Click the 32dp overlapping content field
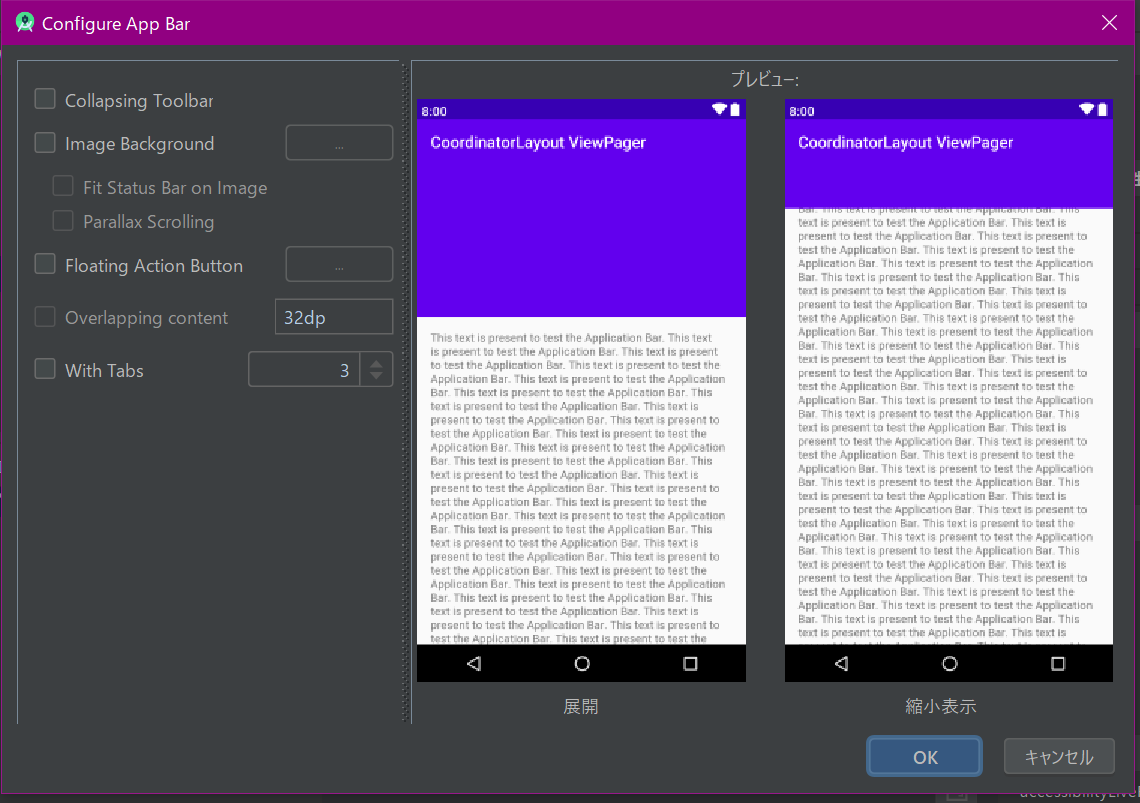 (334, 317)
